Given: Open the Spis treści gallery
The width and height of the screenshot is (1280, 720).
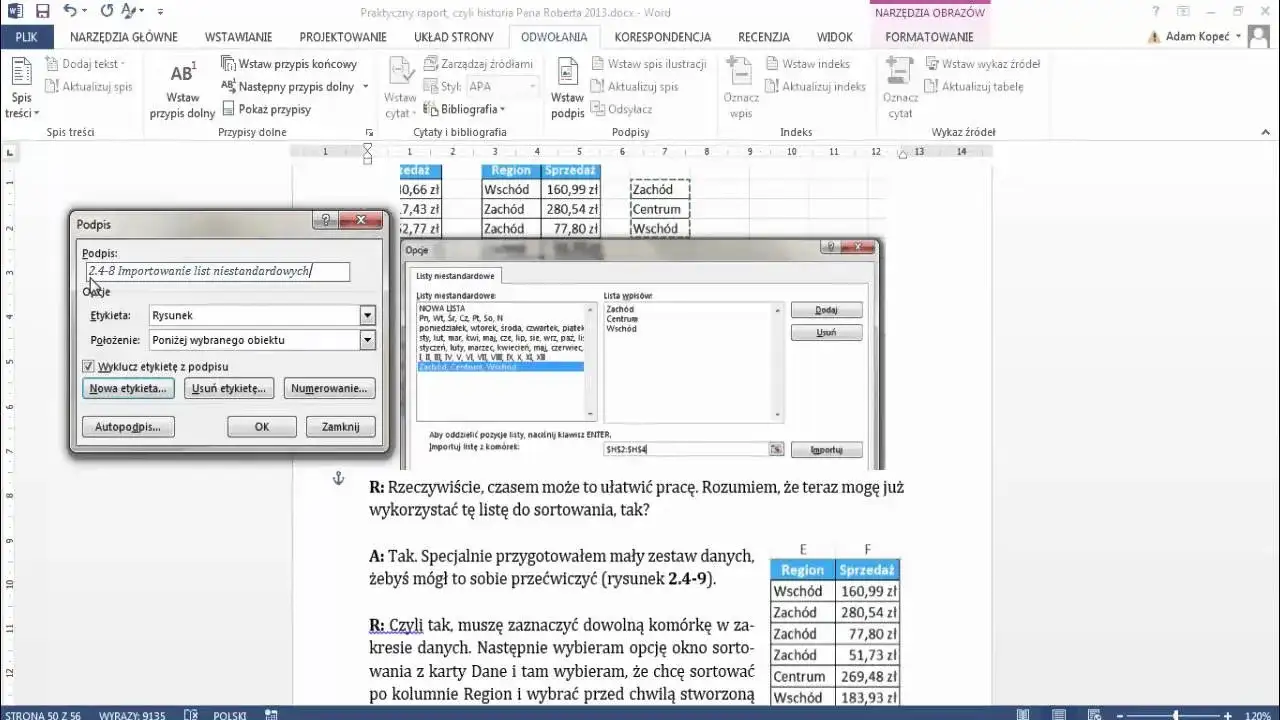Looking at the screenshot, I should point(20,87).
